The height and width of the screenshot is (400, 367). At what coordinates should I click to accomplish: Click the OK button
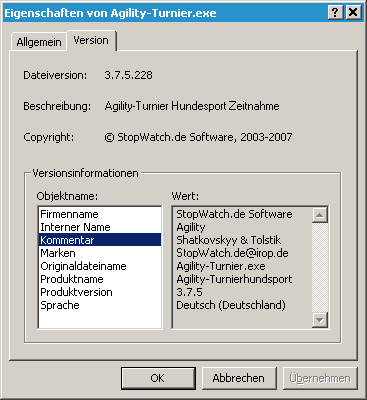[158, 378]
